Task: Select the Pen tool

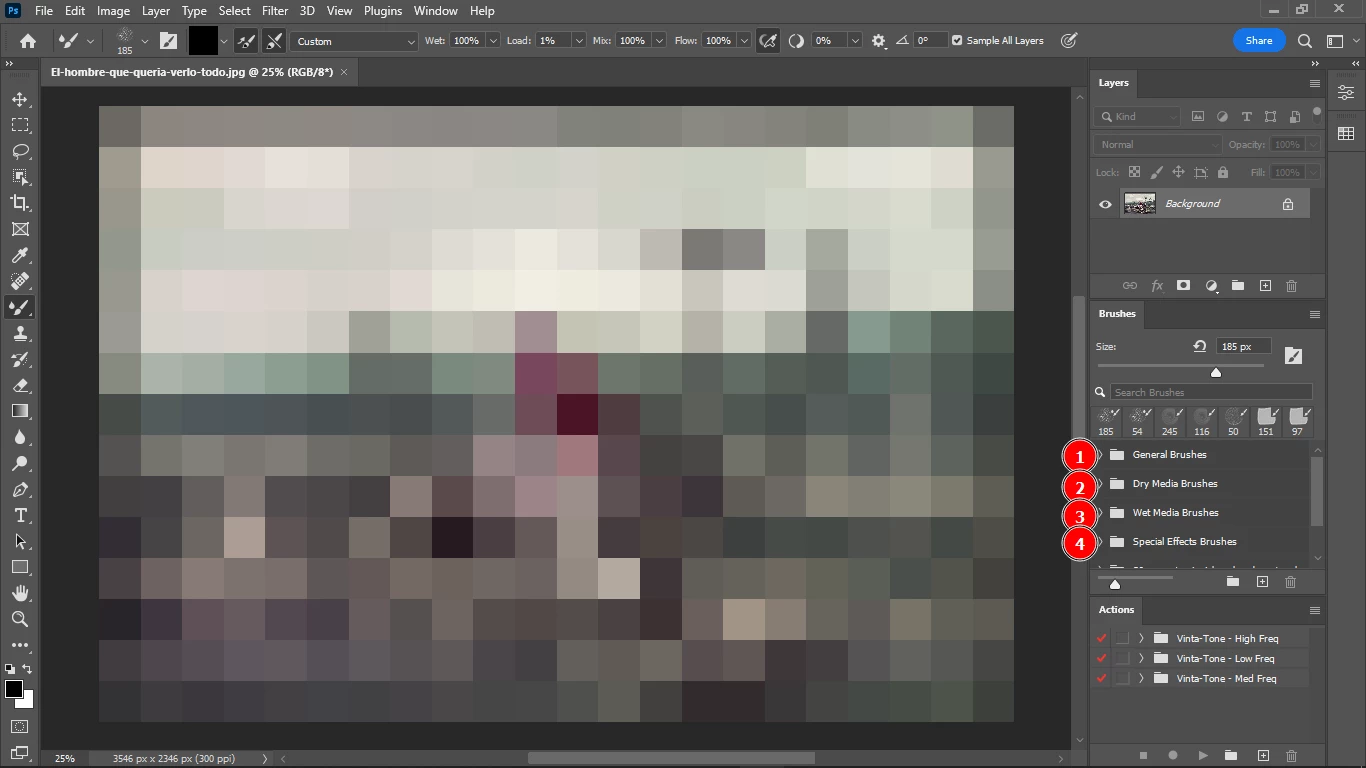Action: [x=20, y=490]
